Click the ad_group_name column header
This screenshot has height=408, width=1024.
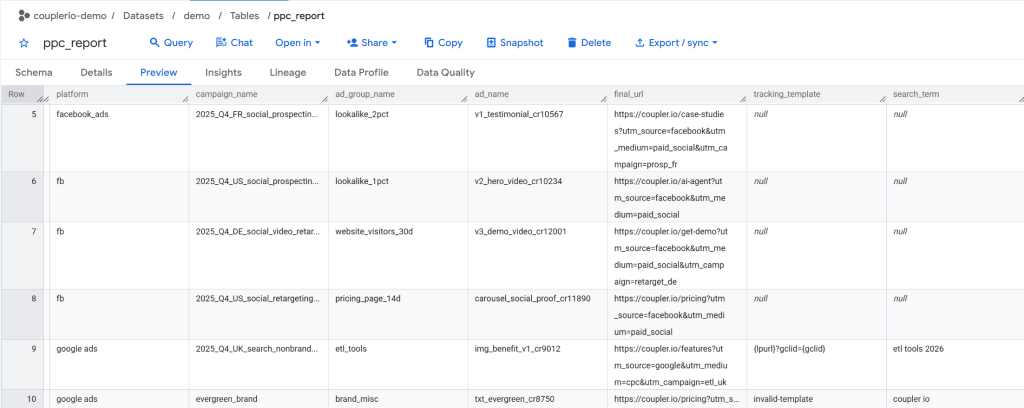click(x=364, y=94)
